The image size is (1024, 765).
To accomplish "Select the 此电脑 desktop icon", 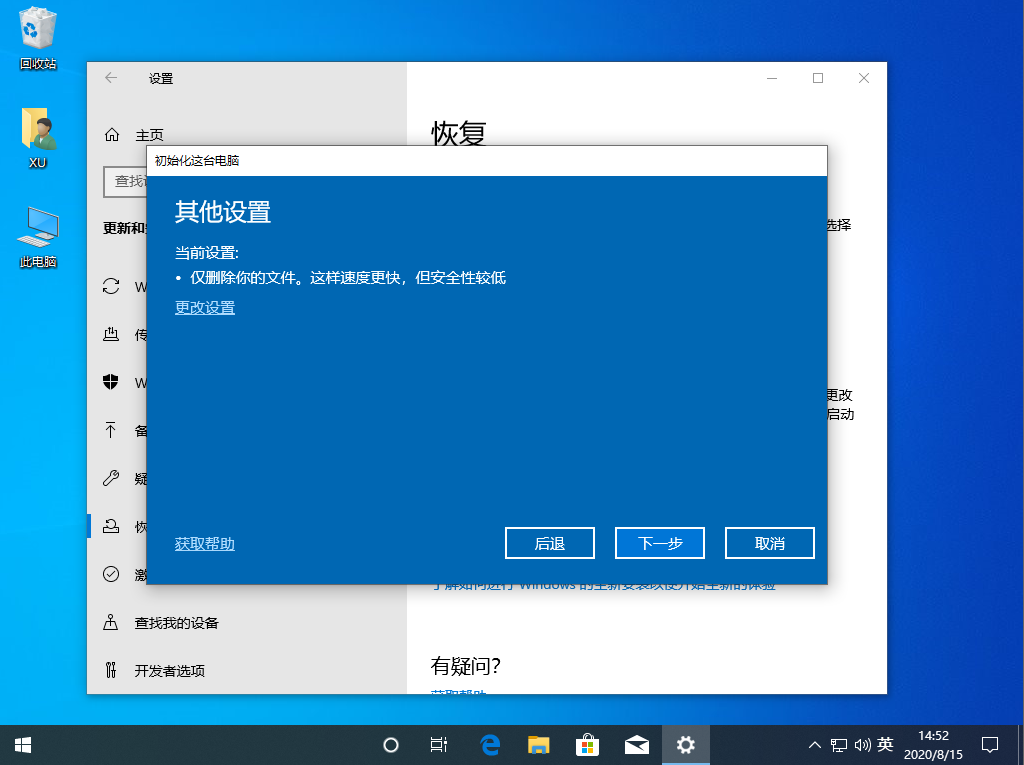I will pos(38,237).
